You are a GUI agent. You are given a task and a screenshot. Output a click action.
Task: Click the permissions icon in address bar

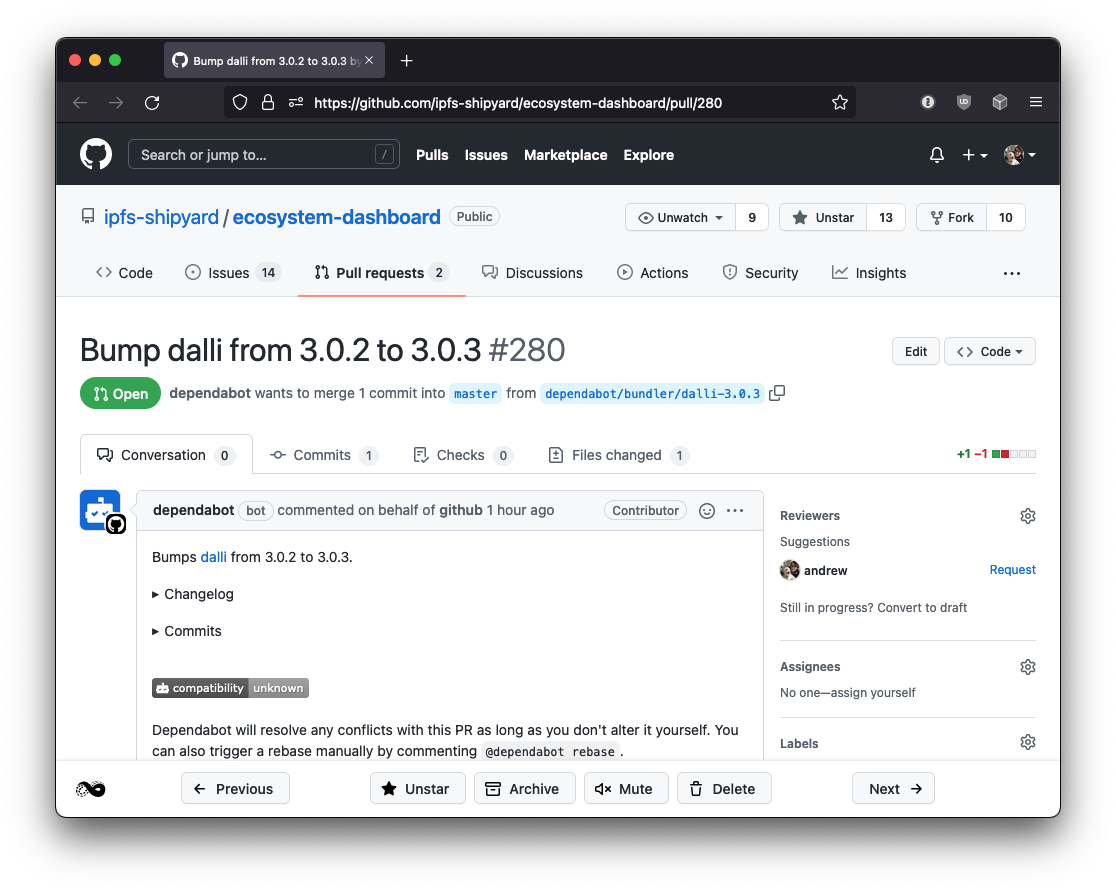(x=296, y=102)
